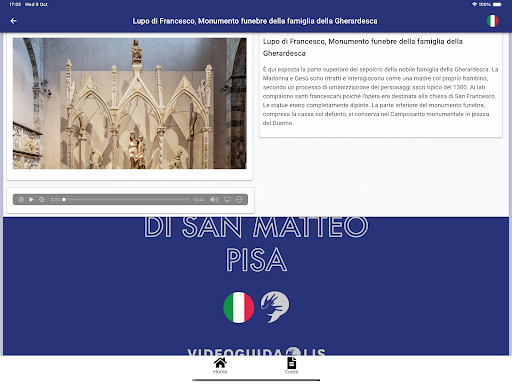Open language selector flag in header
Viewport: 512px width, 384px height.
(x=492, y=21)
